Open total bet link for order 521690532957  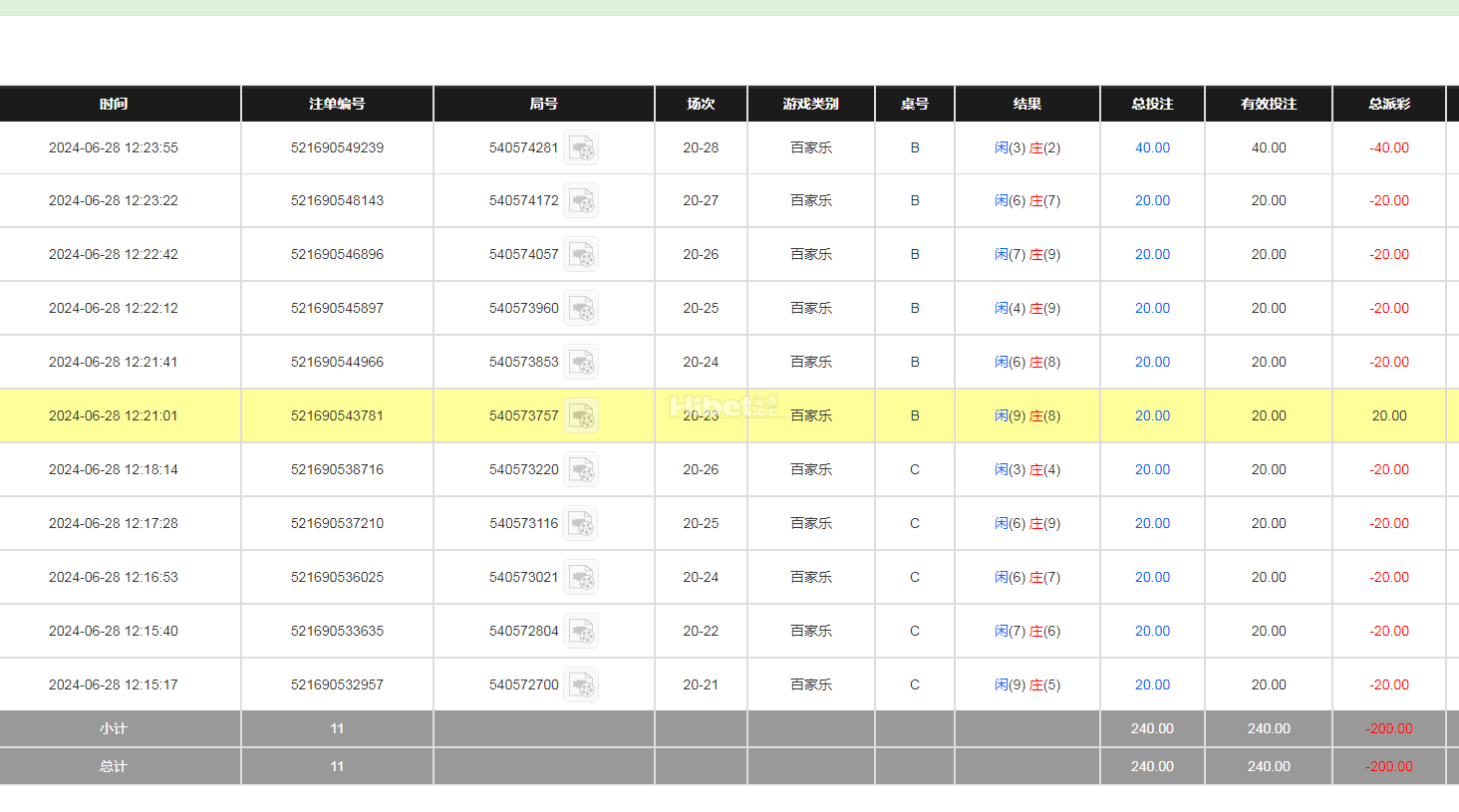point(1152,684)
